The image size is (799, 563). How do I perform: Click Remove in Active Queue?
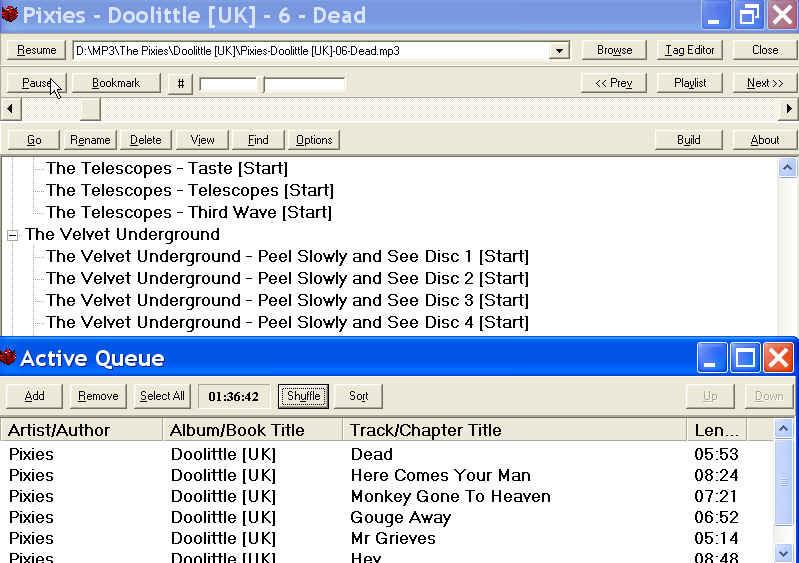tap(98, 396)
